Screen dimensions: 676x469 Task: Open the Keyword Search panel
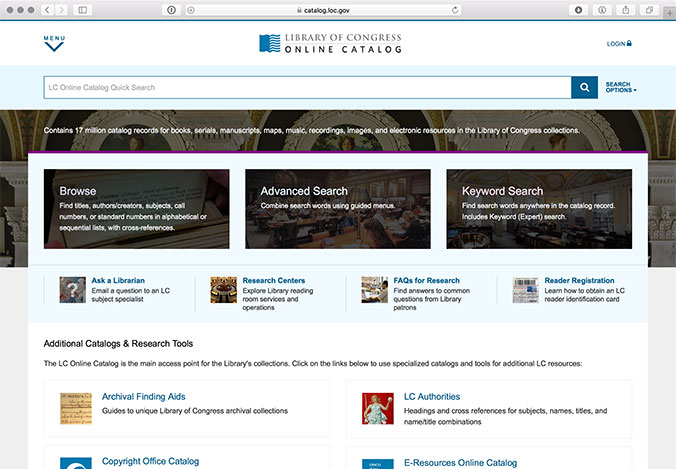538,208
